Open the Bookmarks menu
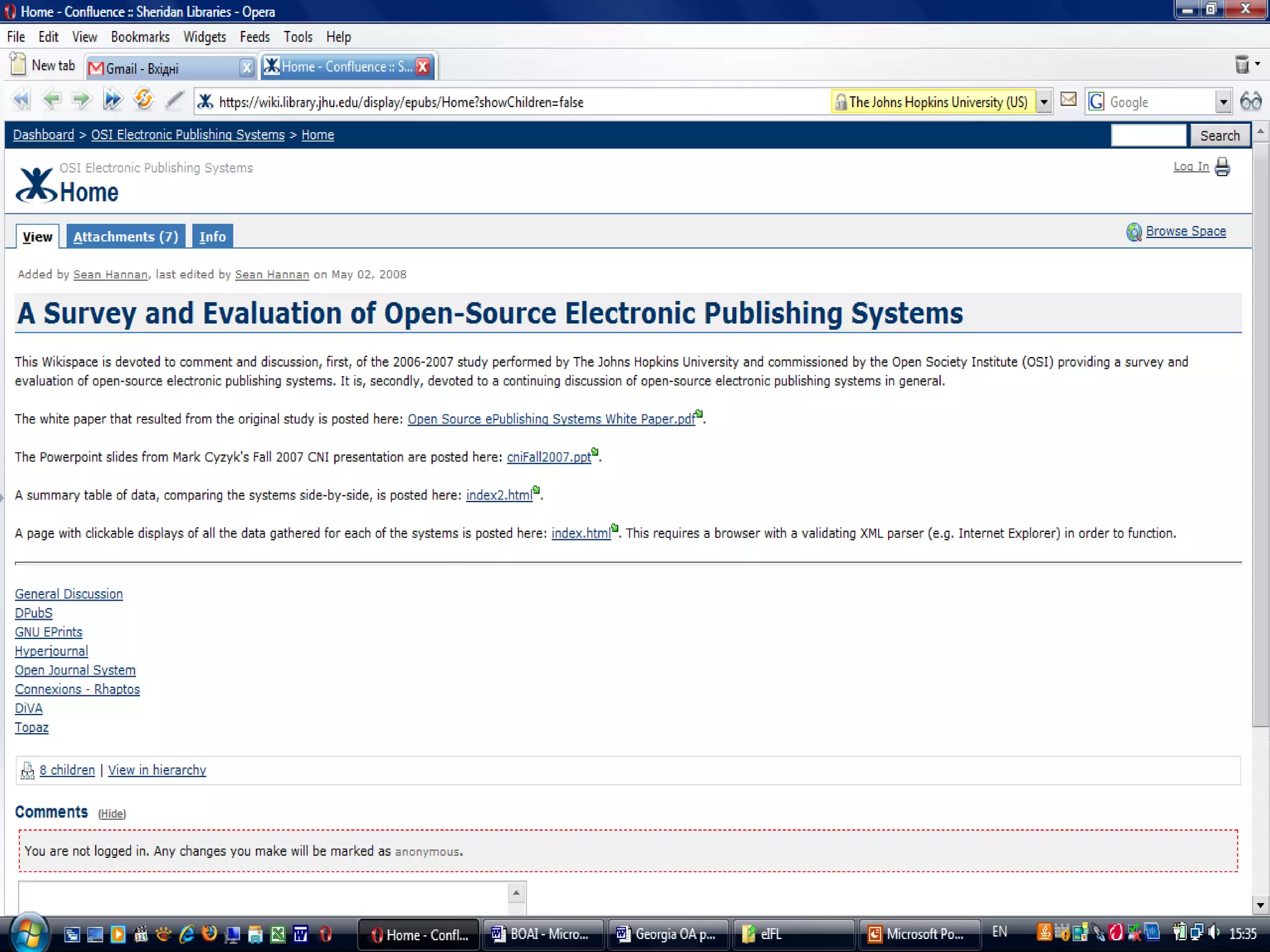 pyautogui.click(x=140, y=37)
